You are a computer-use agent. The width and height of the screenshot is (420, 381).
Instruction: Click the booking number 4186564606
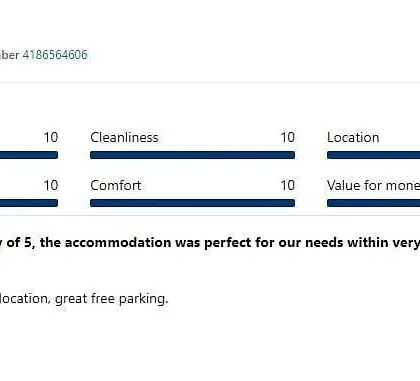[55, 55]
